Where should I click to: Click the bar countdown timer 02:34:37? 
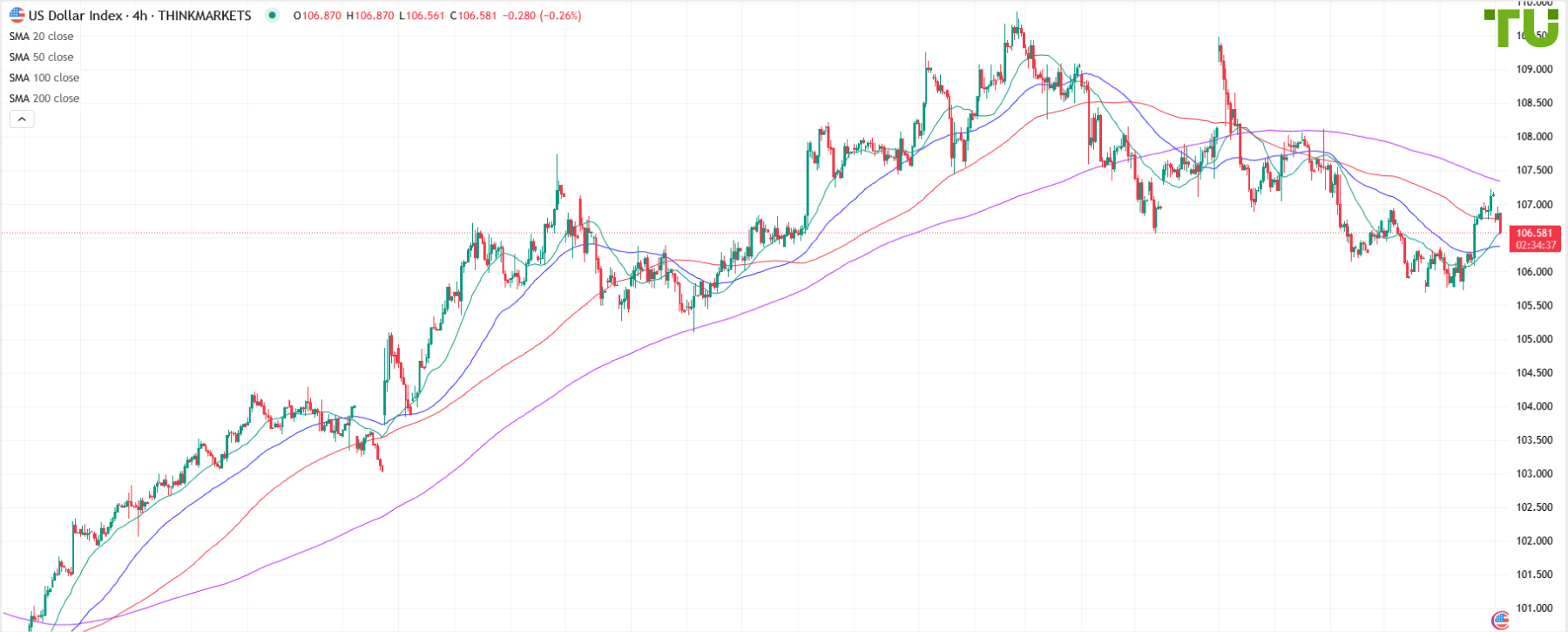[1535, 245]
